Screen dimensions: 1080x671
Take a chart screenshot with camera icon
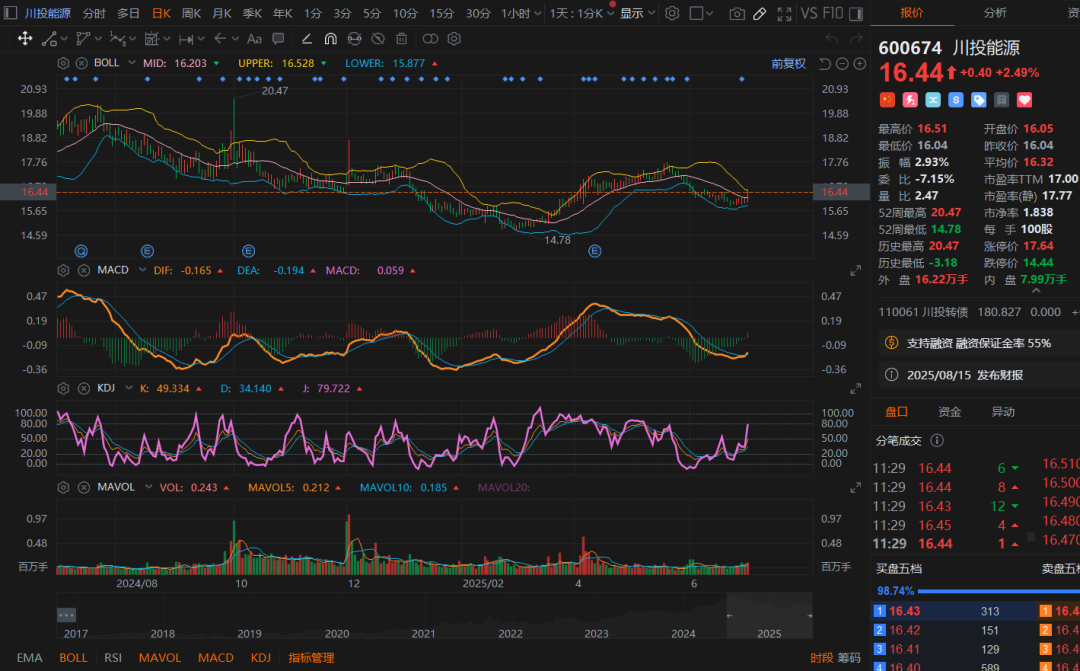click(737, 13)
